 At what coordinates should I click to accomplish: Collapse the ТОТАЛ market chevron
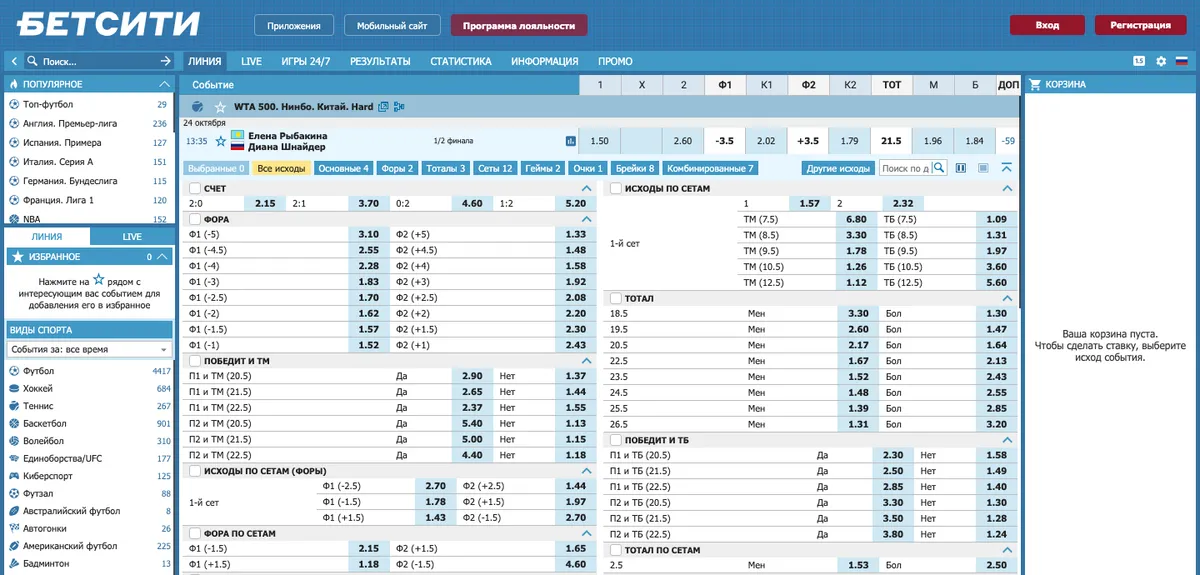pos(1006,298)
